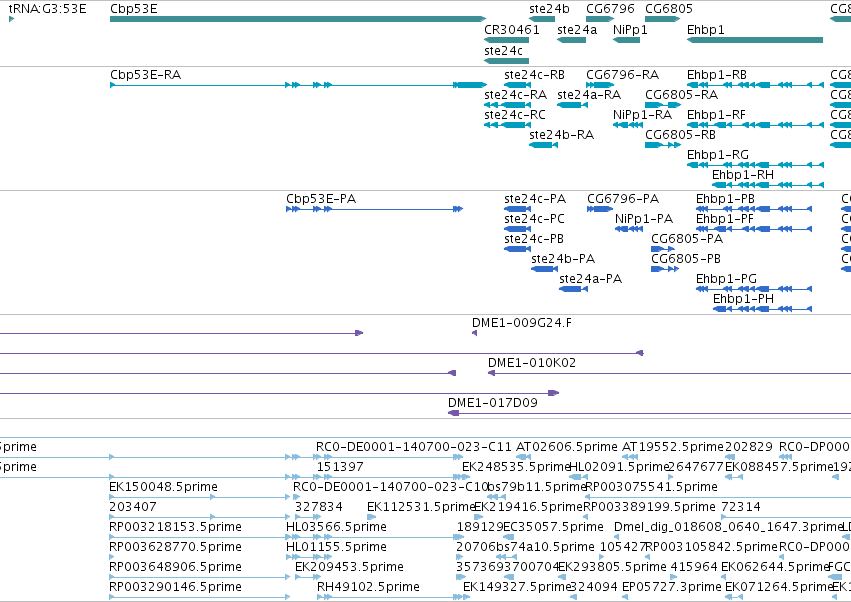This screenshot has width=851, height=602.
Task: Click protein CG6805-PB
Action: click(x=665, y=269)
